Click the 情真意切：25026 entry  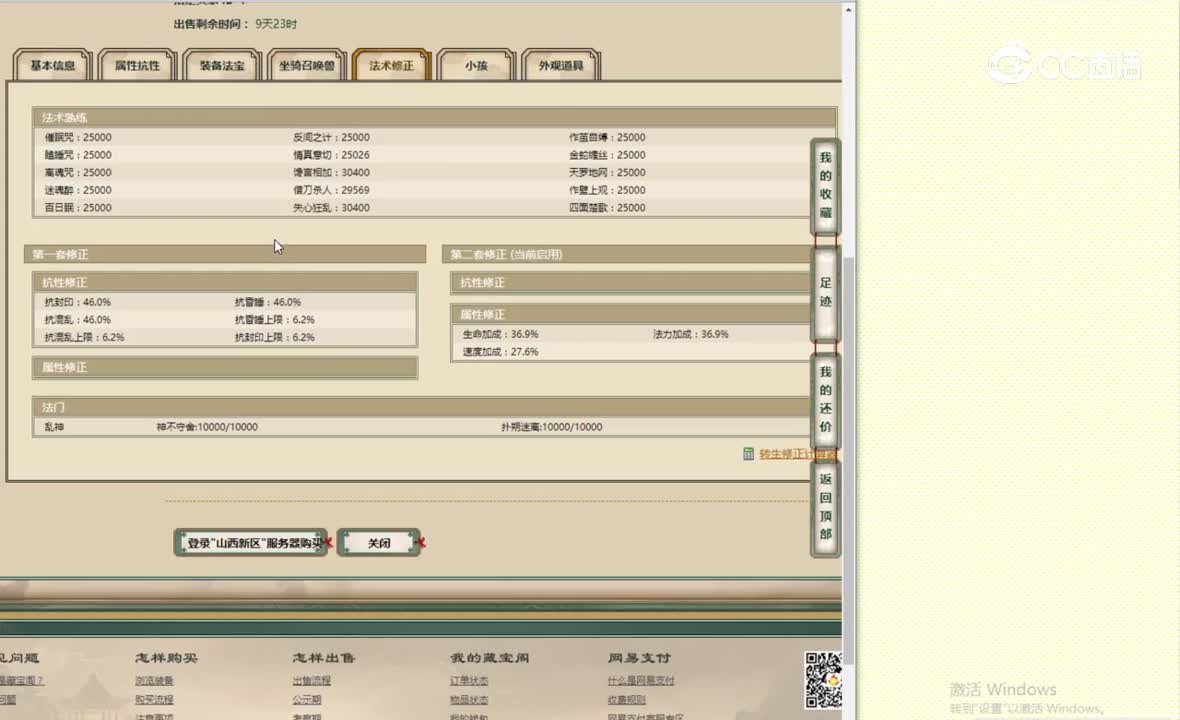[x=331, y=155]
